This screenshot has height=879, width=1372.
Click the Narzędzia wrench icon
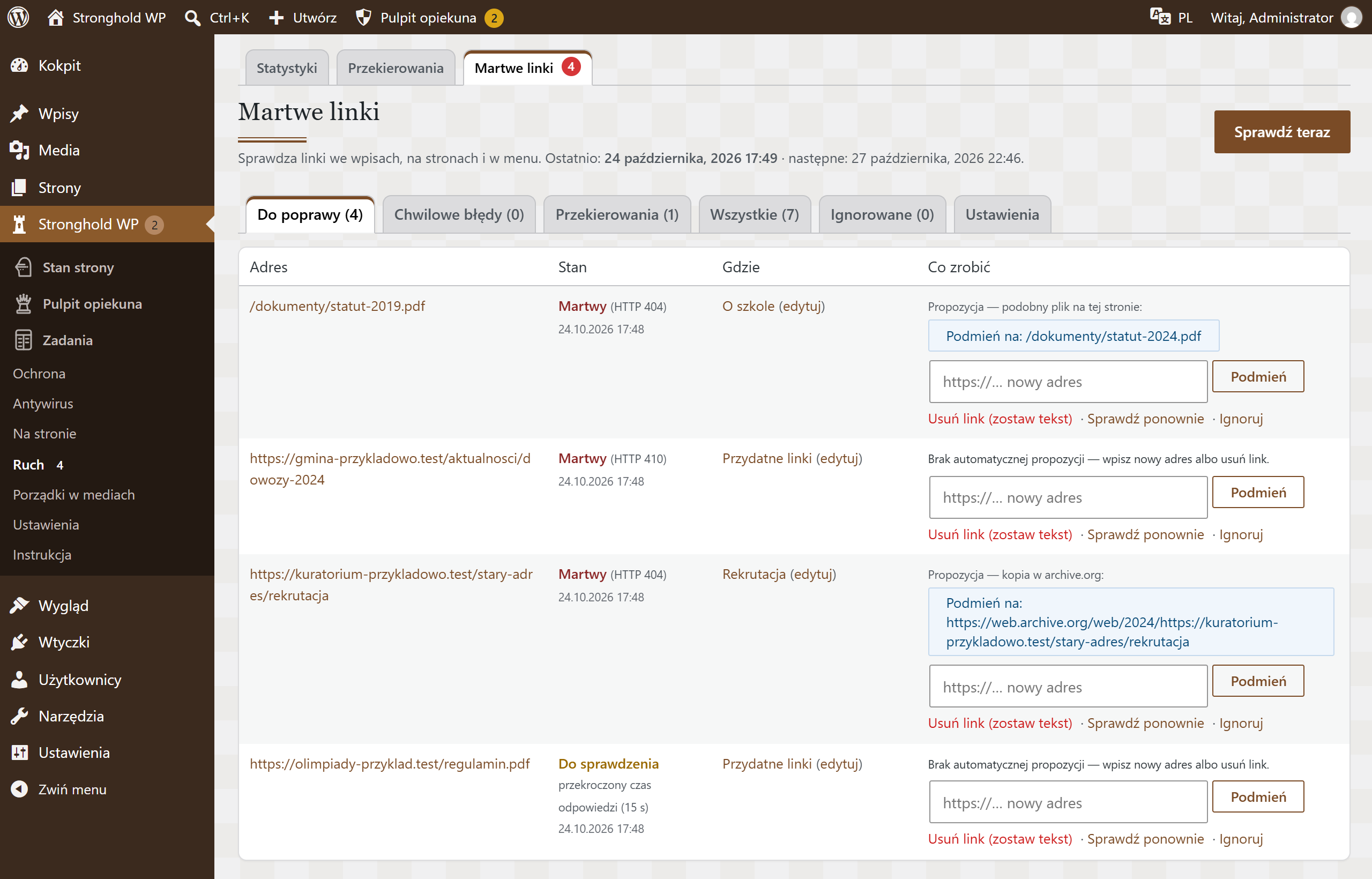[x=19, y=716]
